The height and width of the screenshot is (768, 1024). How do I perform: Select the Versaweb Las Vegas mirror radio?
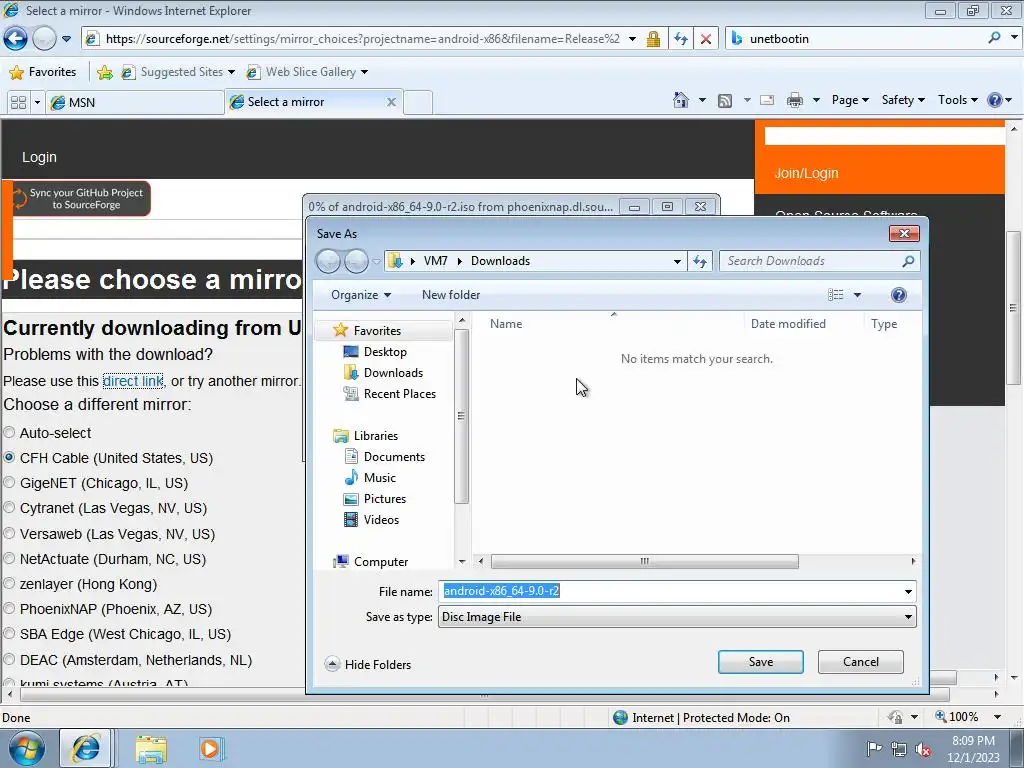9,534
